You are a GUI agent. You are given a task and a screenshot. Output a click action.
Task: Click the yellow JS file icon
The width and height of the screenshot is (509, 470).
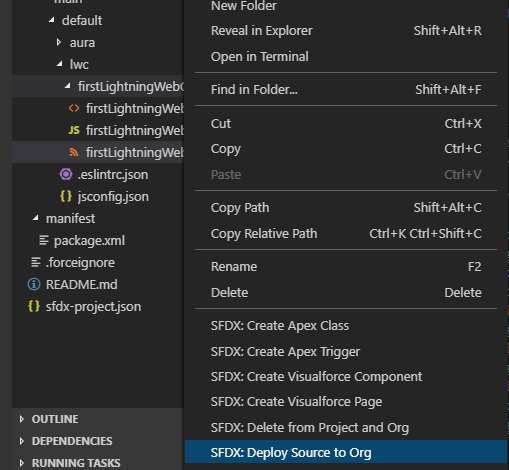point(74,130)
